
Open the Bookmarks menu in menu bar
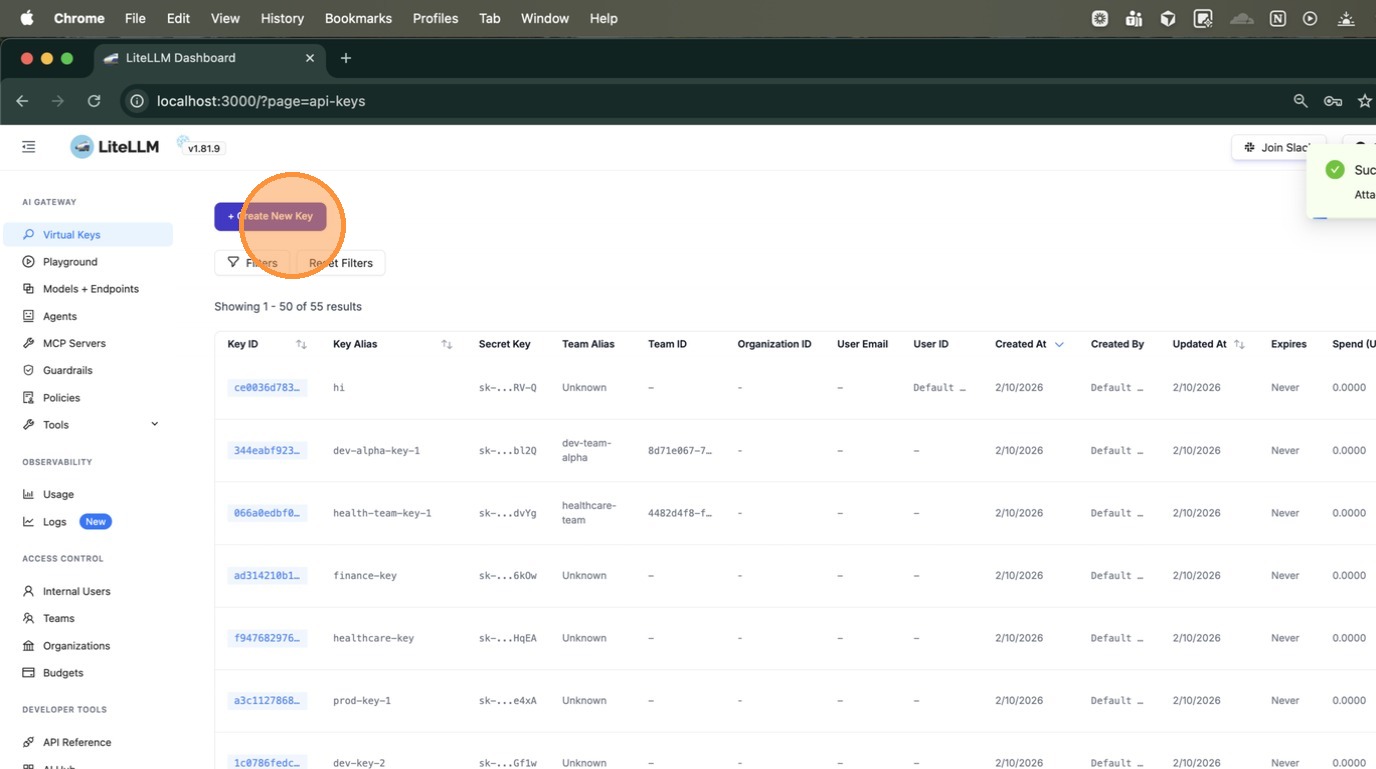[x=358, y=18]
